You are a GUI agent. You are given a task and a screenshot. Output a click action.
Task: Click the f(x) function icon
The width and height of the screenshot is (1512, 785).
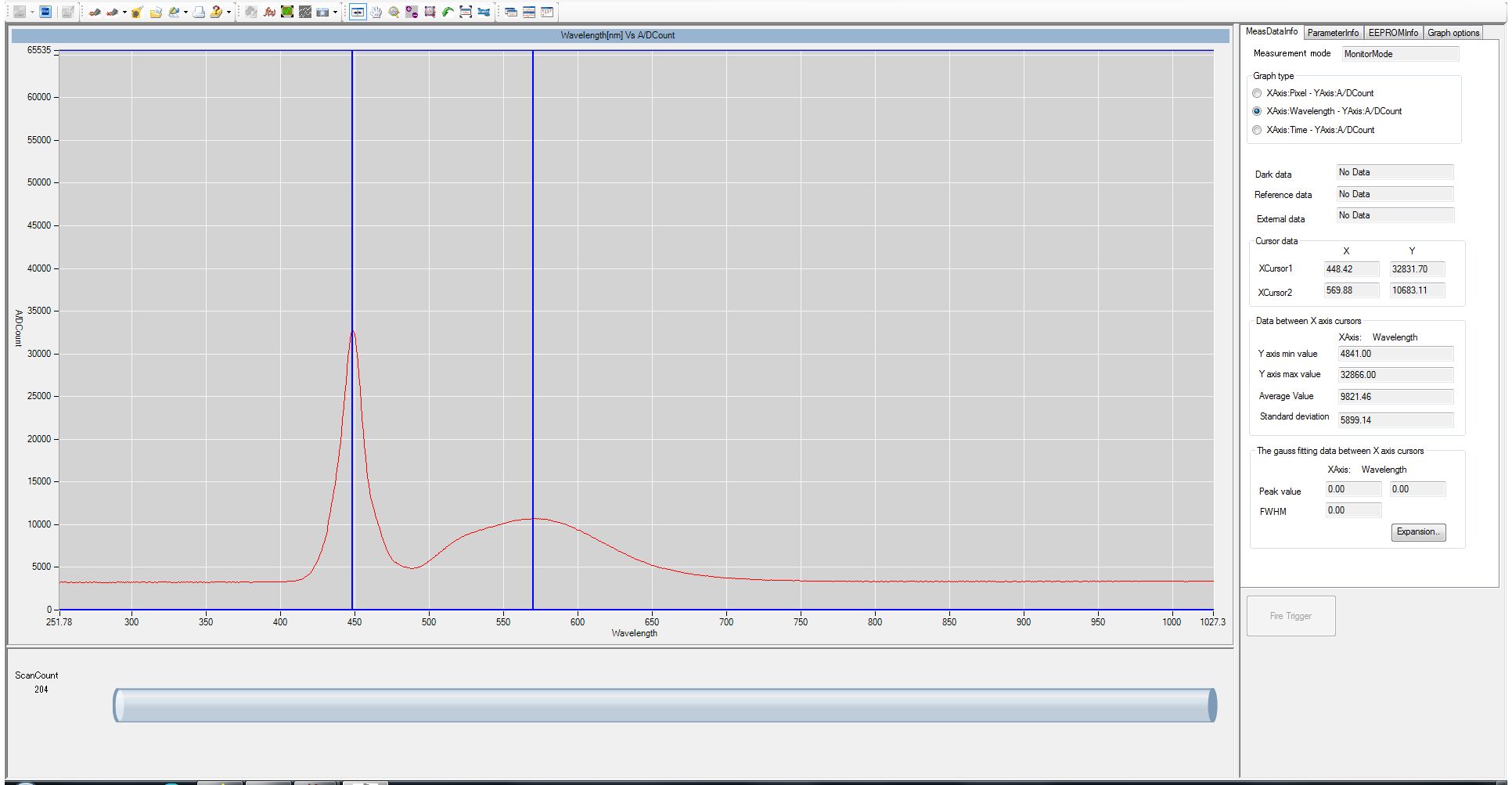pyautogui.click(x=269, y=12)
